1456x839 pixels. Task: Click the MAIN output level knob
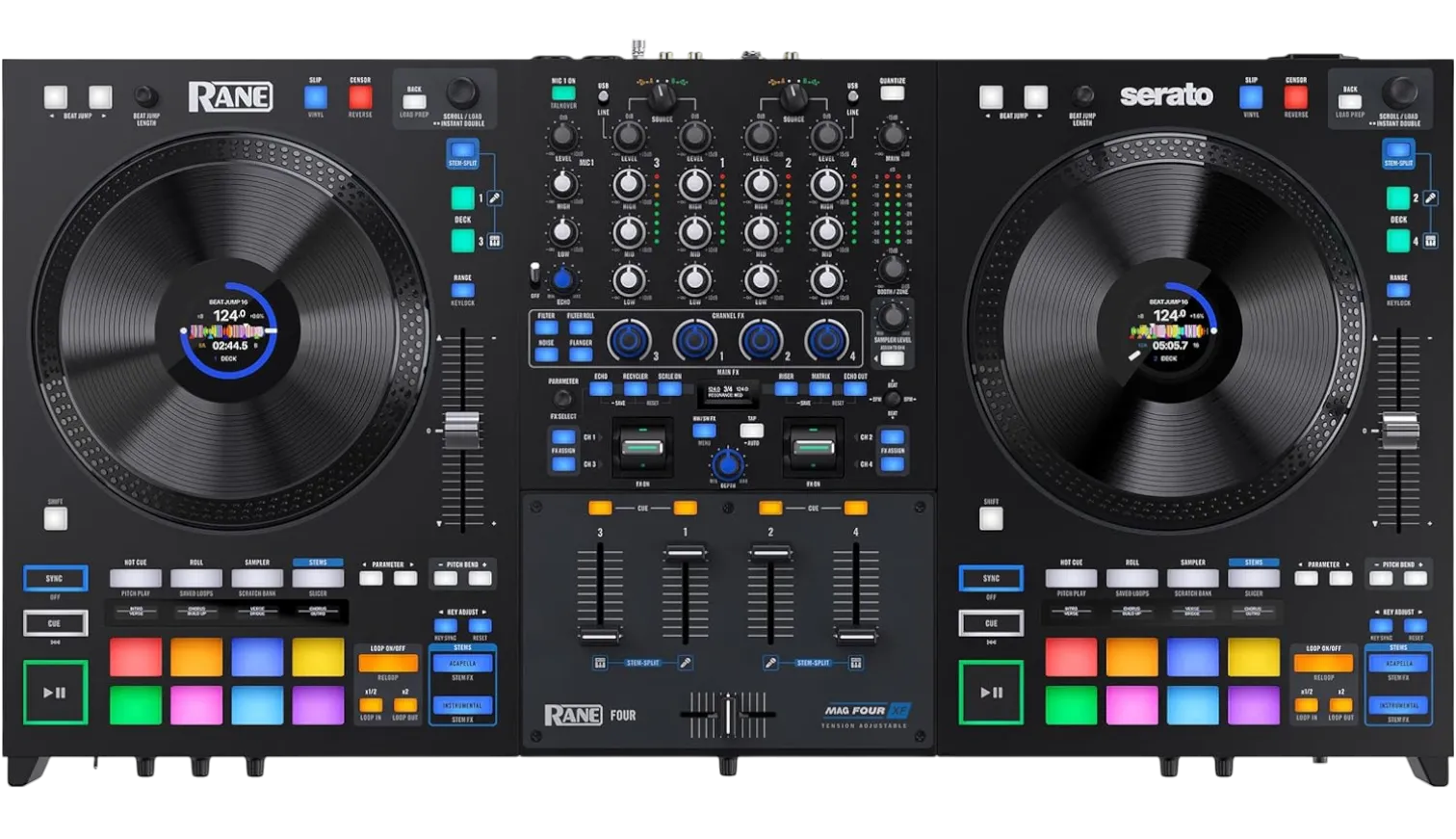[x=893, y=136]
